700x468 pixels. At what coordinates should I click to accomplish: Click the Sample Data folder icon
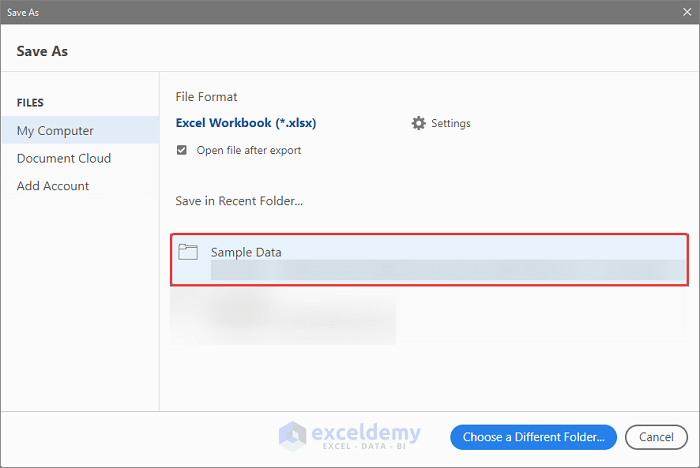[188, 252]
